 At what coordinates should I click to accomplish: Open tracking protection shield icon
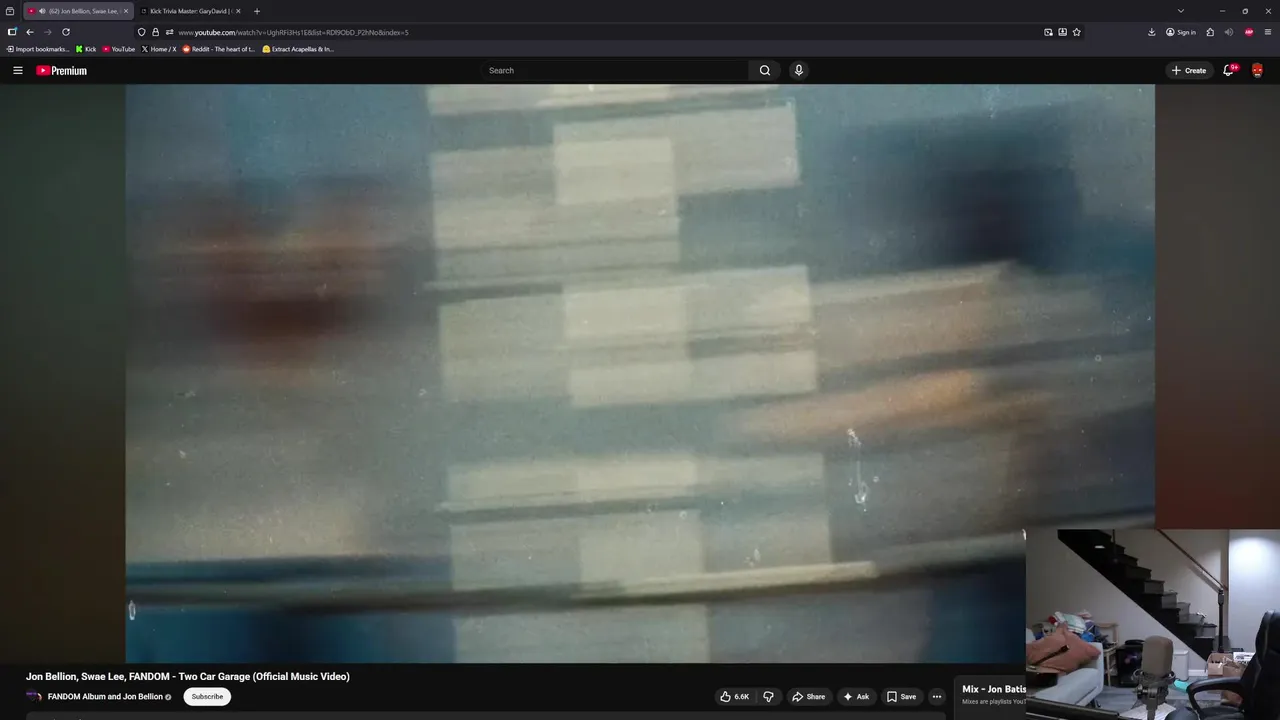[141, 32]
